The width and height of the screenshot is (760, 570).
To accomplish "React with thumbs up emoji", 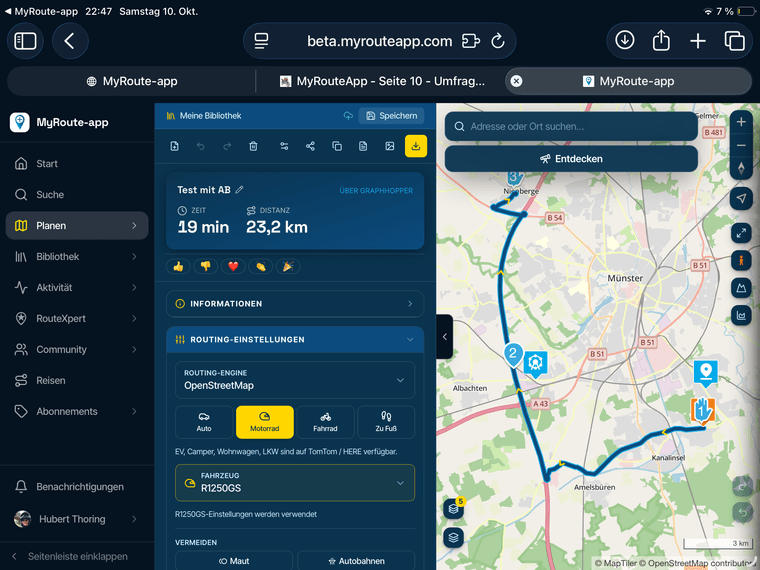I will (178, 266).
